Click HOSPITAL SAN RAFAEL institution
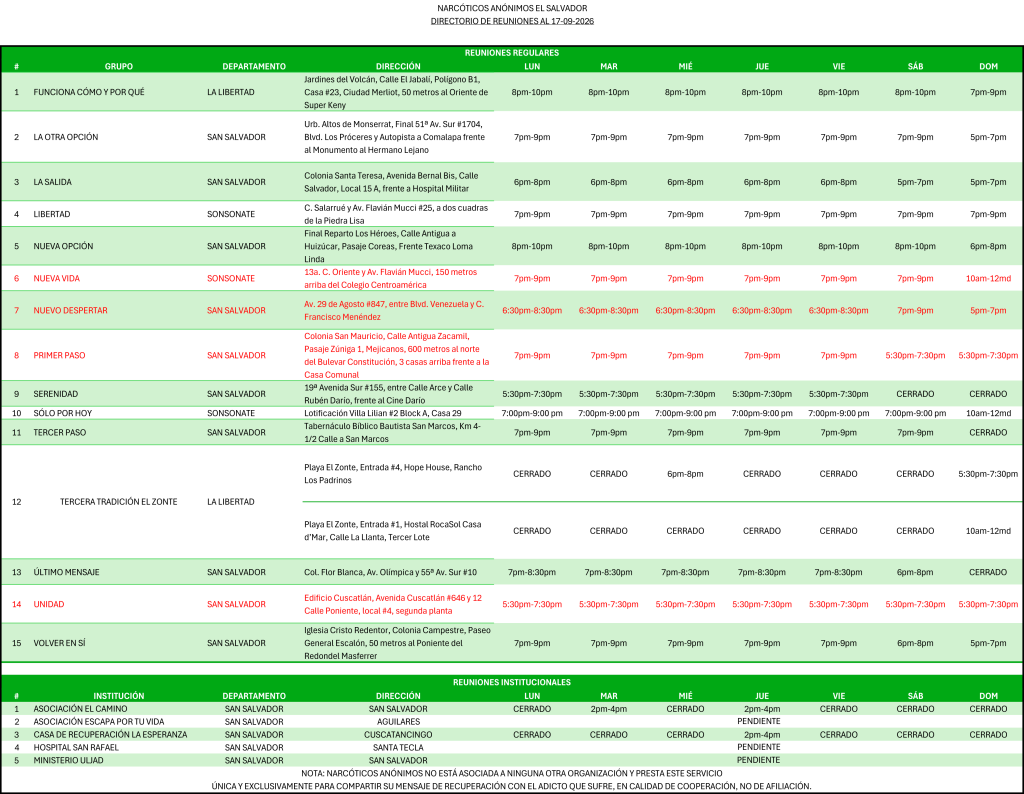Image resolution: width=1024 pixels, height=794 pixels. click(x=76, y=748)
